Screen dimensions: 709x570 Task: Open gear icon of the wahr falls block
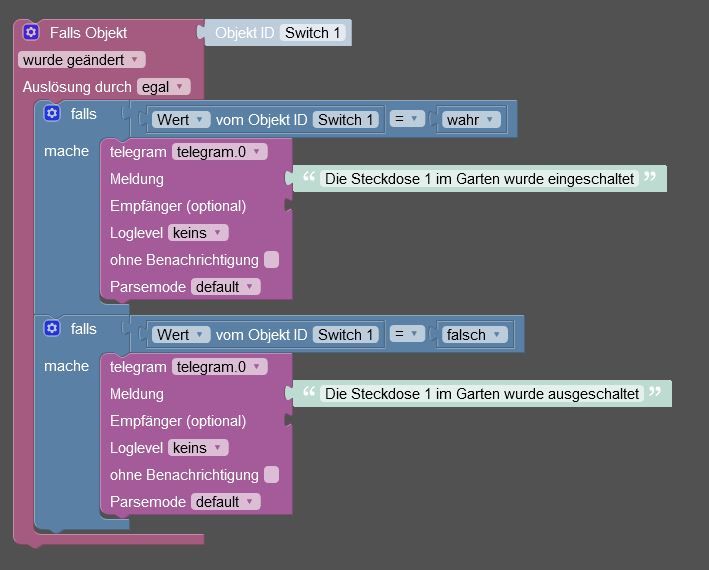(52, 113)
